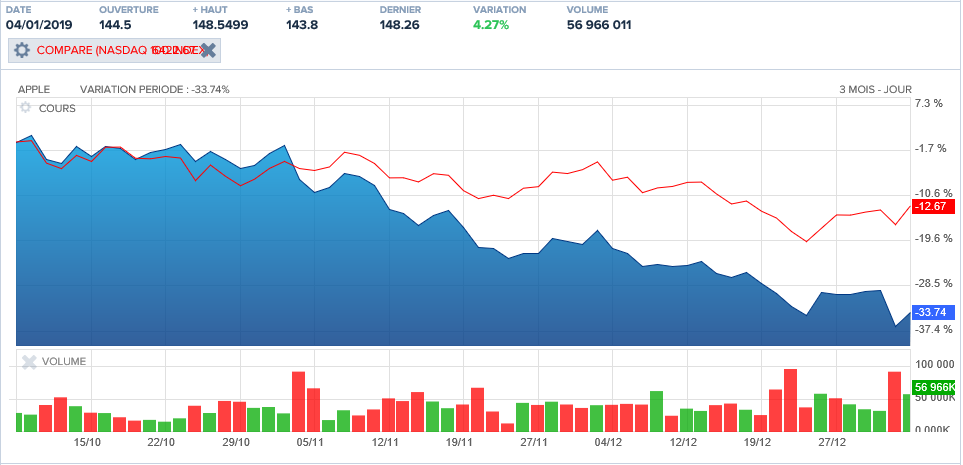Click the last green volume bar at right
The width and height of the screenshot is (963, 465).
tap(906, 413)
